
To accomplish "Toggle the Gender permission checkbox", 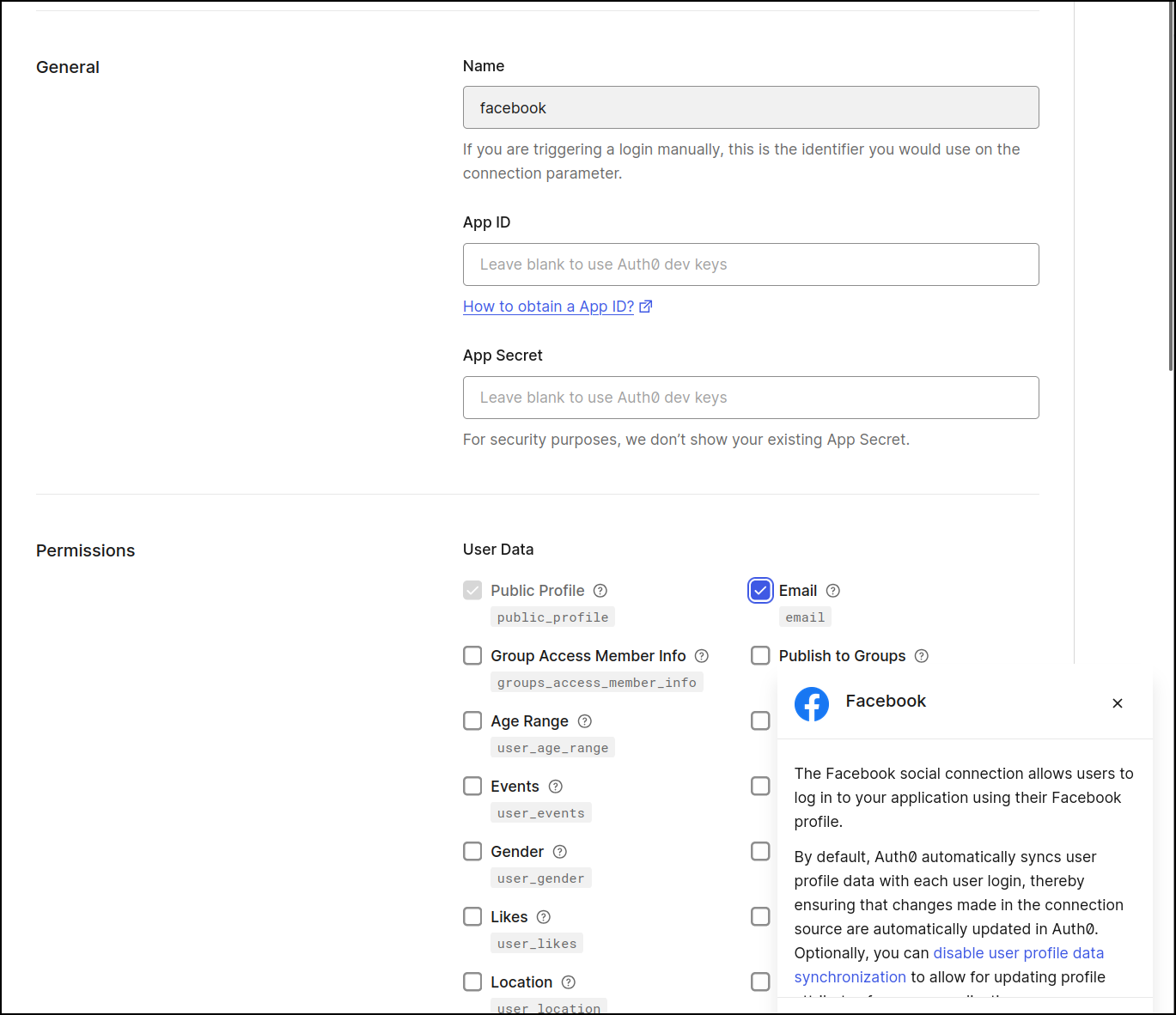I will click(472, 851).
